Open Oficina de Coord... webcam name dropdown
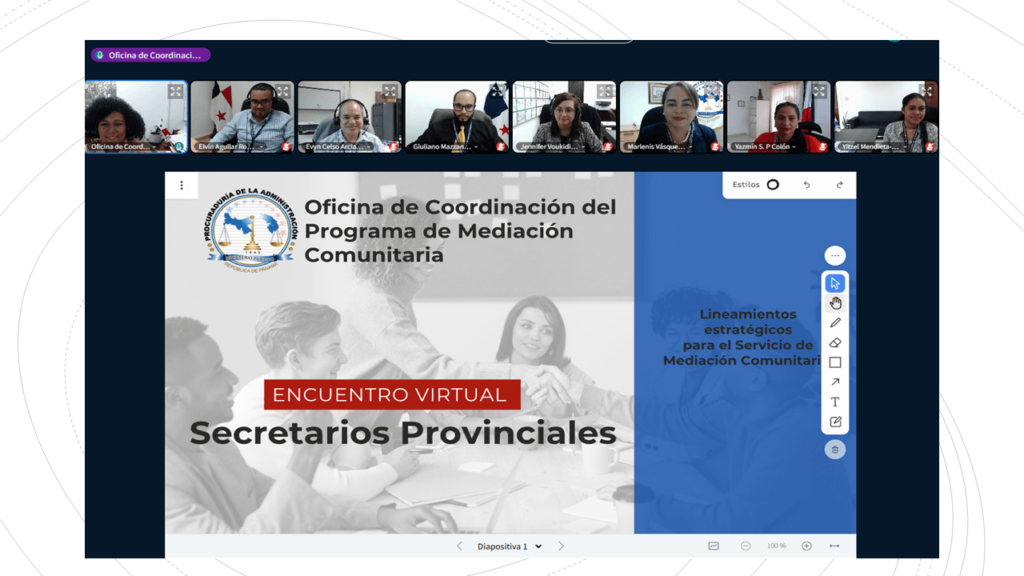 click(124, 147)
